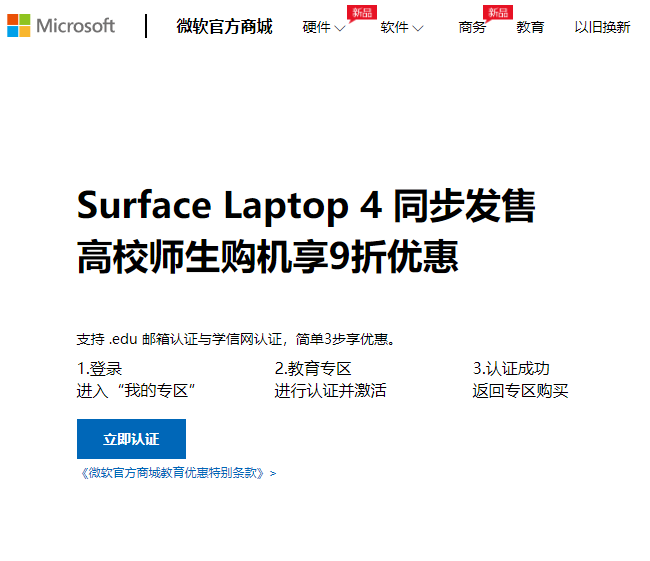The width and height of the screenshot is (650, 561).
Task: Open 《微软官方商城教育优惠特别条款》 link
Action: pos(178,473)
